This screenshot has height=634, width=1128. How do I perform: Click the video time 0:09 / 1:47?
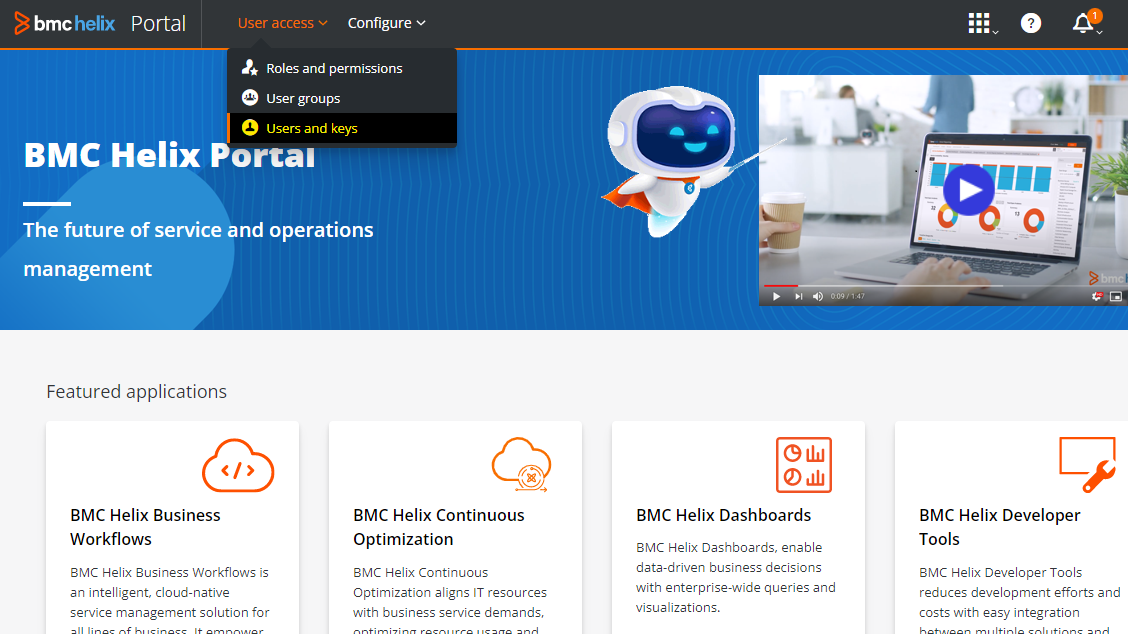(x=847, y=296)
